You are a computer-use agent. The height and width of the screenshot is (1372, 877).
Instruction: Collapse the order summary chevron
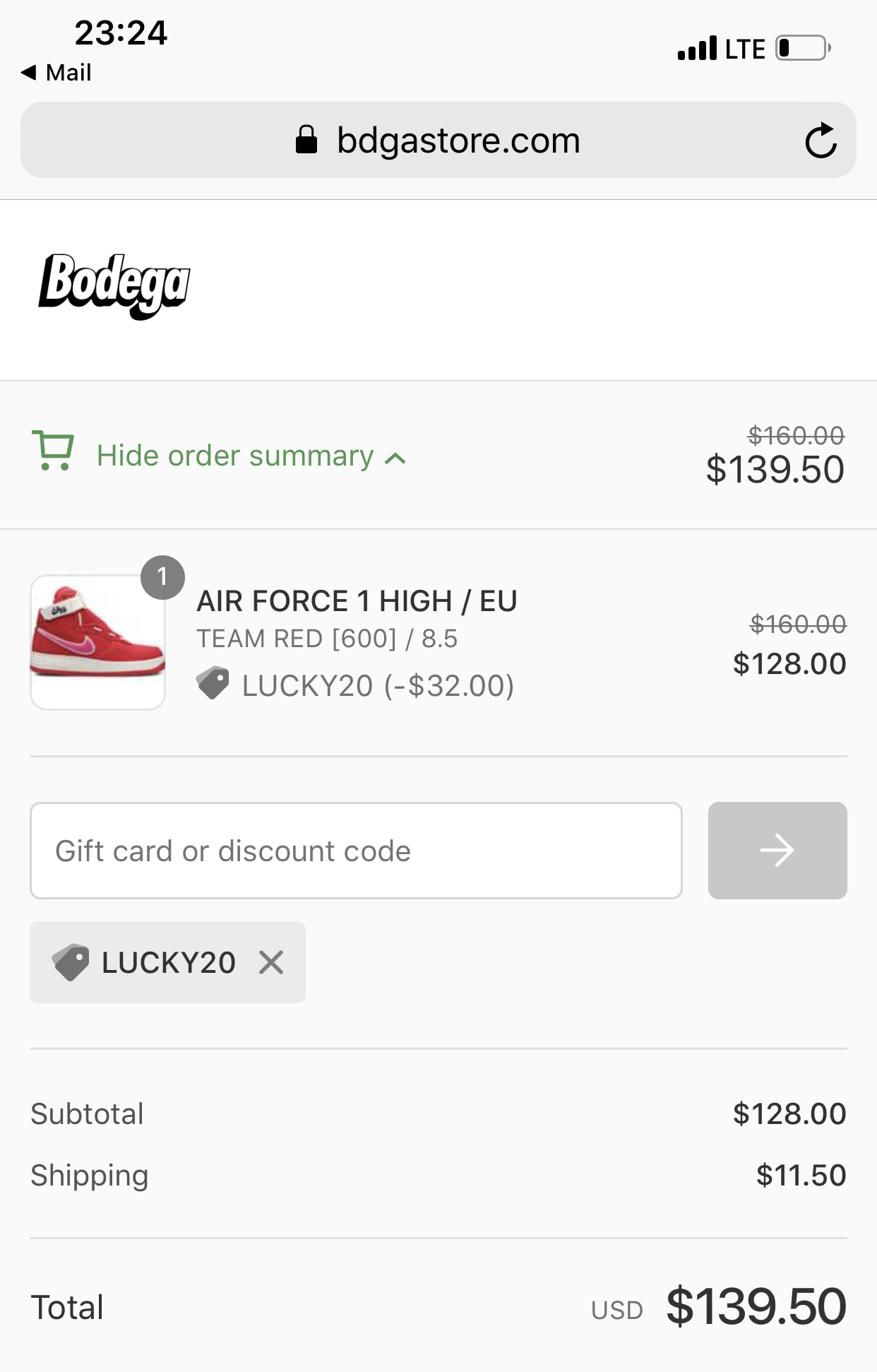point(396,459)
